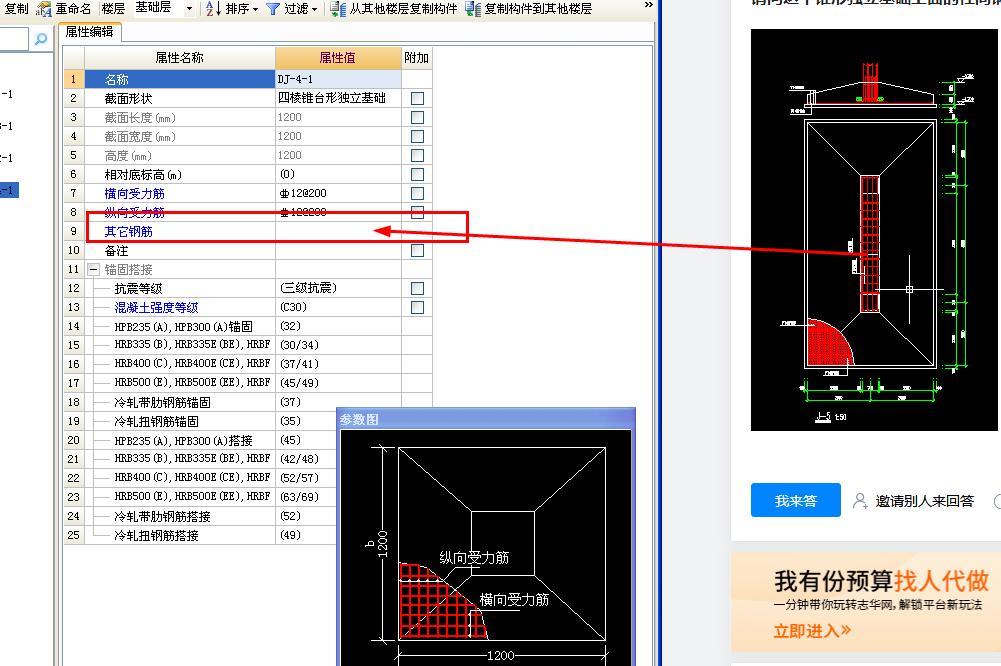Enable 附加 checkbox for 横向受力筋
Viewport: 1001px width, 666px height.
pyautogui.click(x=416, y=193)
